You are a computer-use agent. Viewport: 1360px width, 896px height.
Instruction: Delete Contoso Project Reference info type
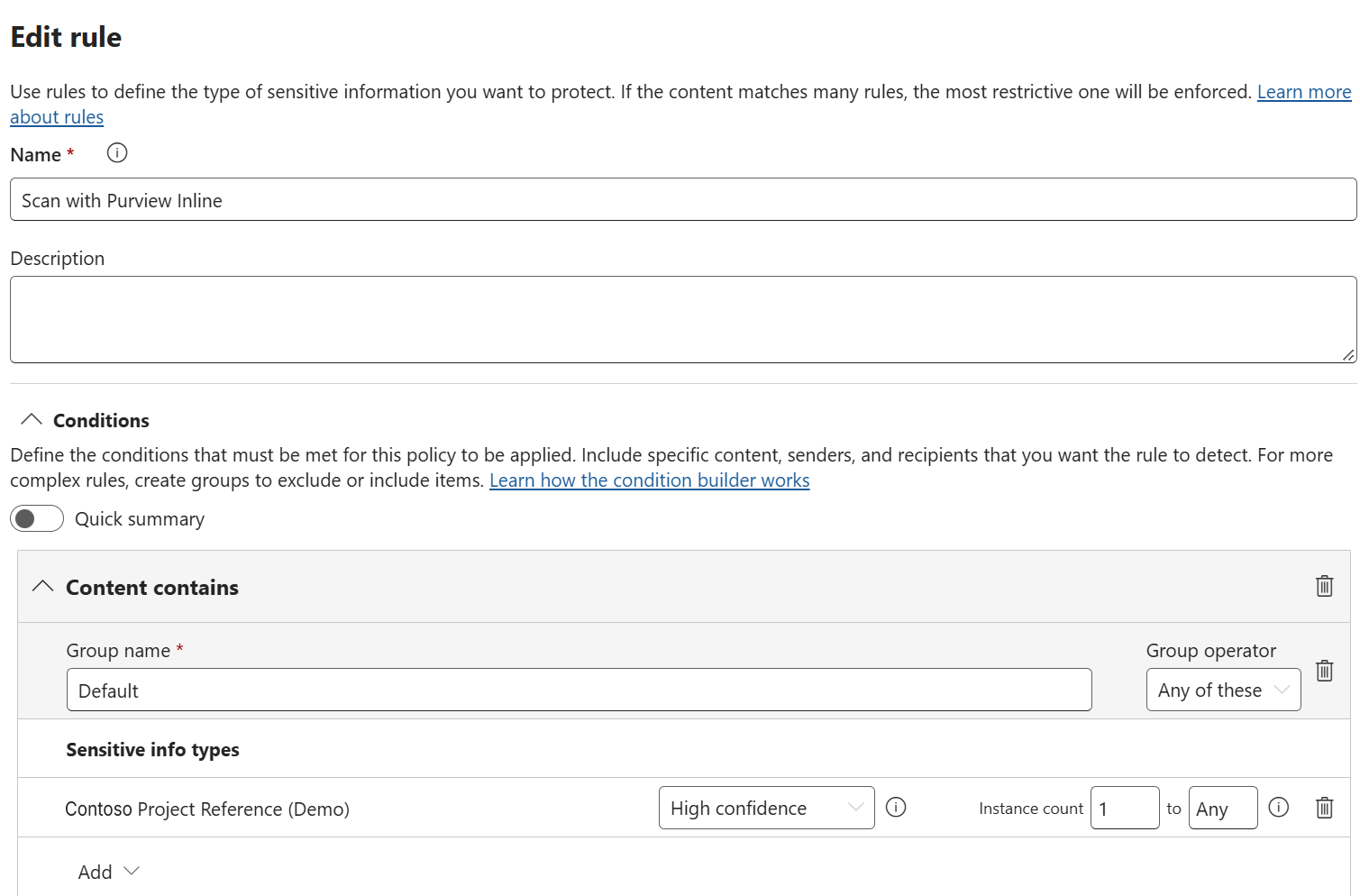(x=1324, y=808)
